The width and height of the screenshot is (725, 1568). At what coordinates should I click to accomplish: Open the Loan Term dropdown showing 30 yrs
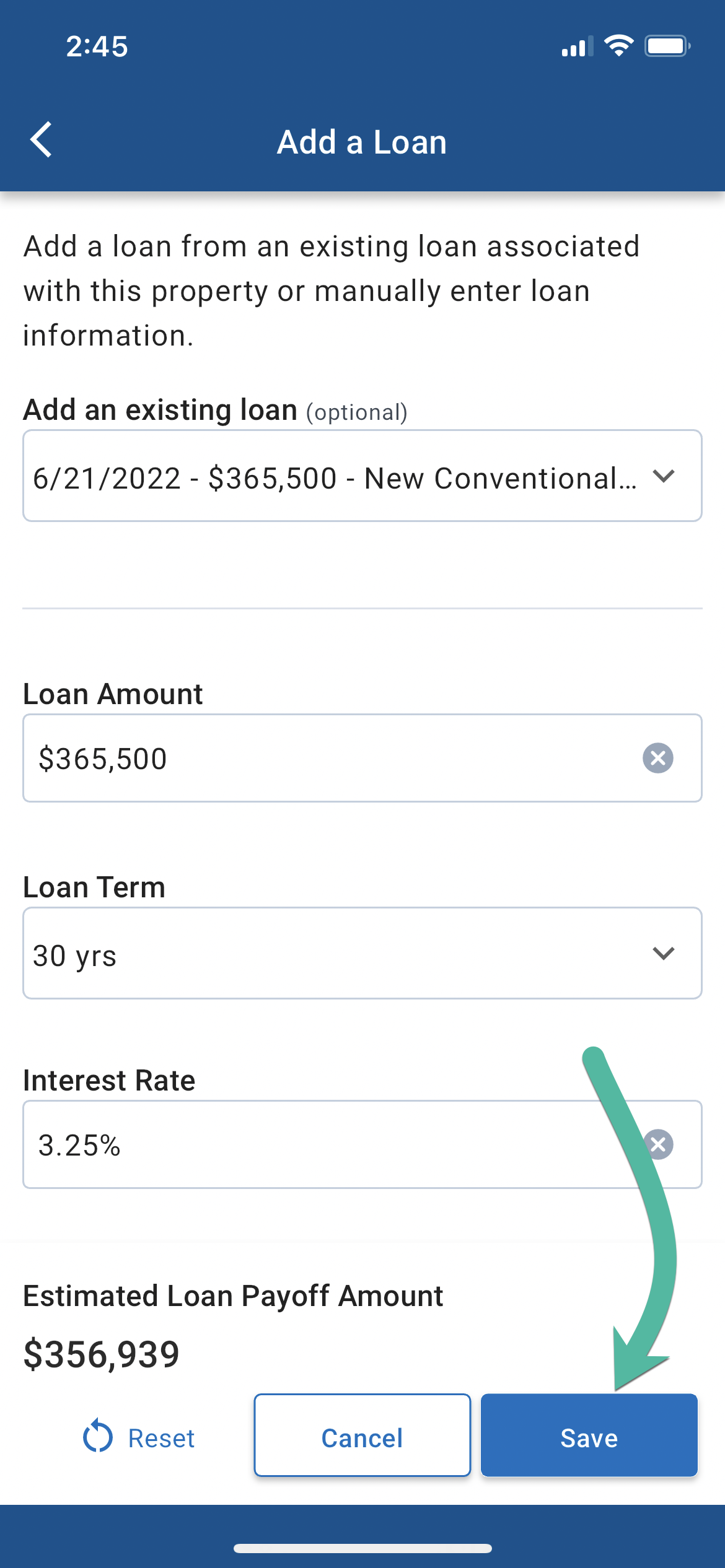335,954
